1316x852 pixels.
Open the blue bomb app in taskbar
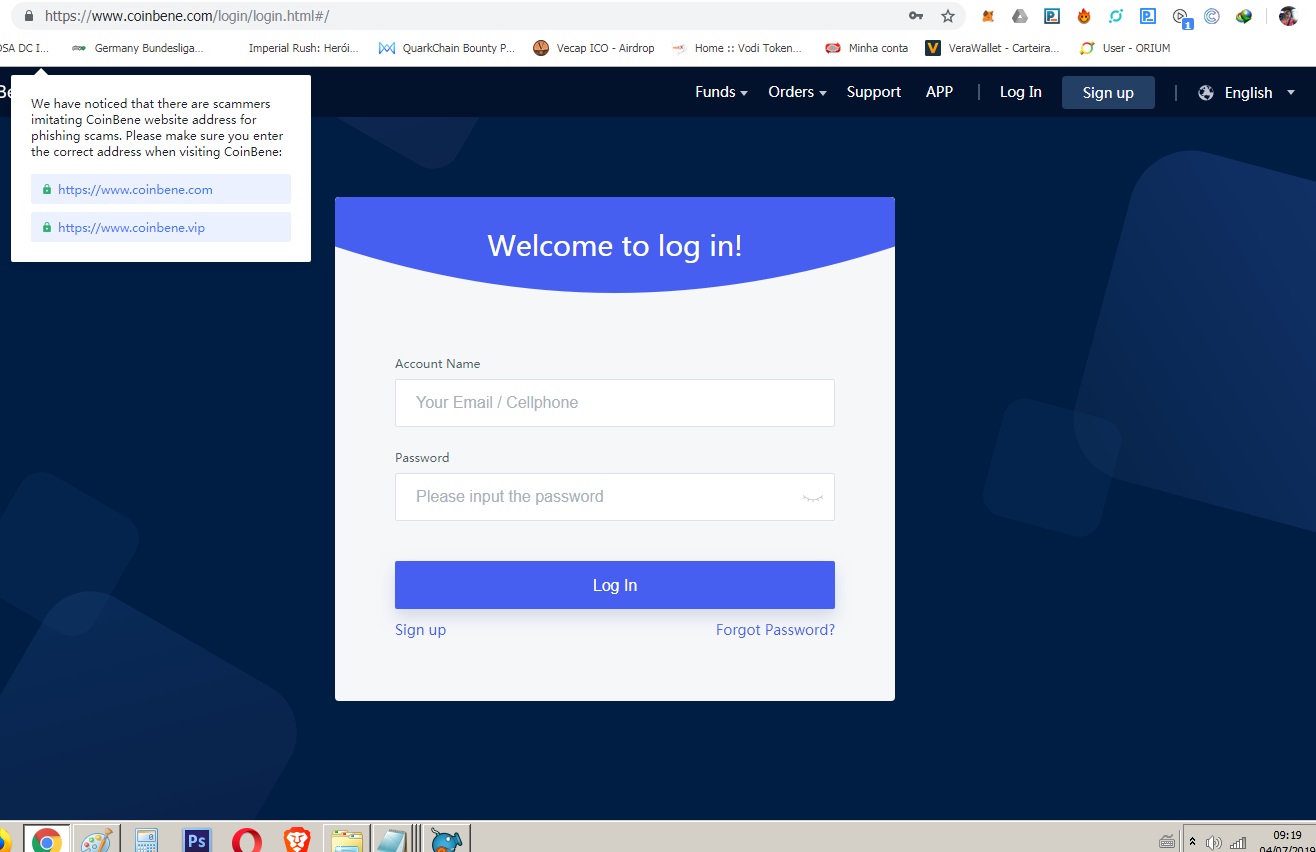click(x=447, y=840)
